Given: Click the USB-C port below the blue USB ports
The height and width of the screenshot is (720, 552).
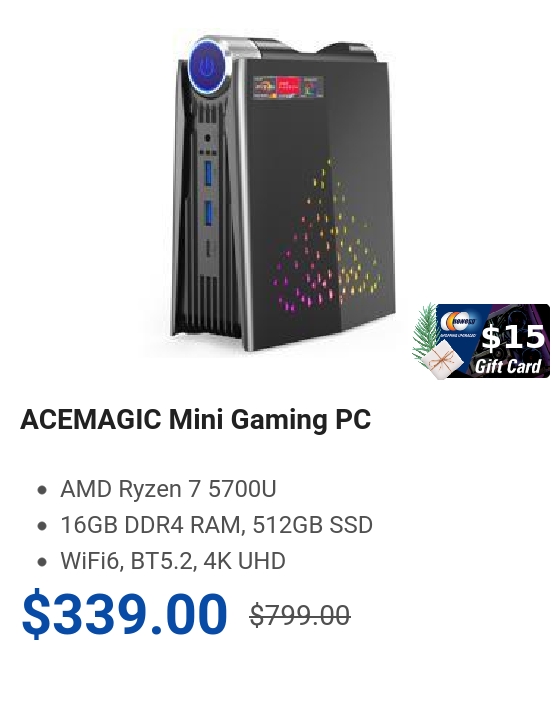Looking at the screenshot, I should click(209, 249).
